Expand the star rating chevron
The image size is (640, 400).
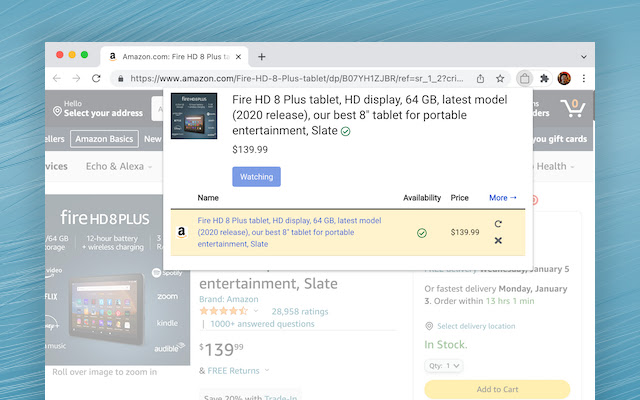tap(256, 311)
